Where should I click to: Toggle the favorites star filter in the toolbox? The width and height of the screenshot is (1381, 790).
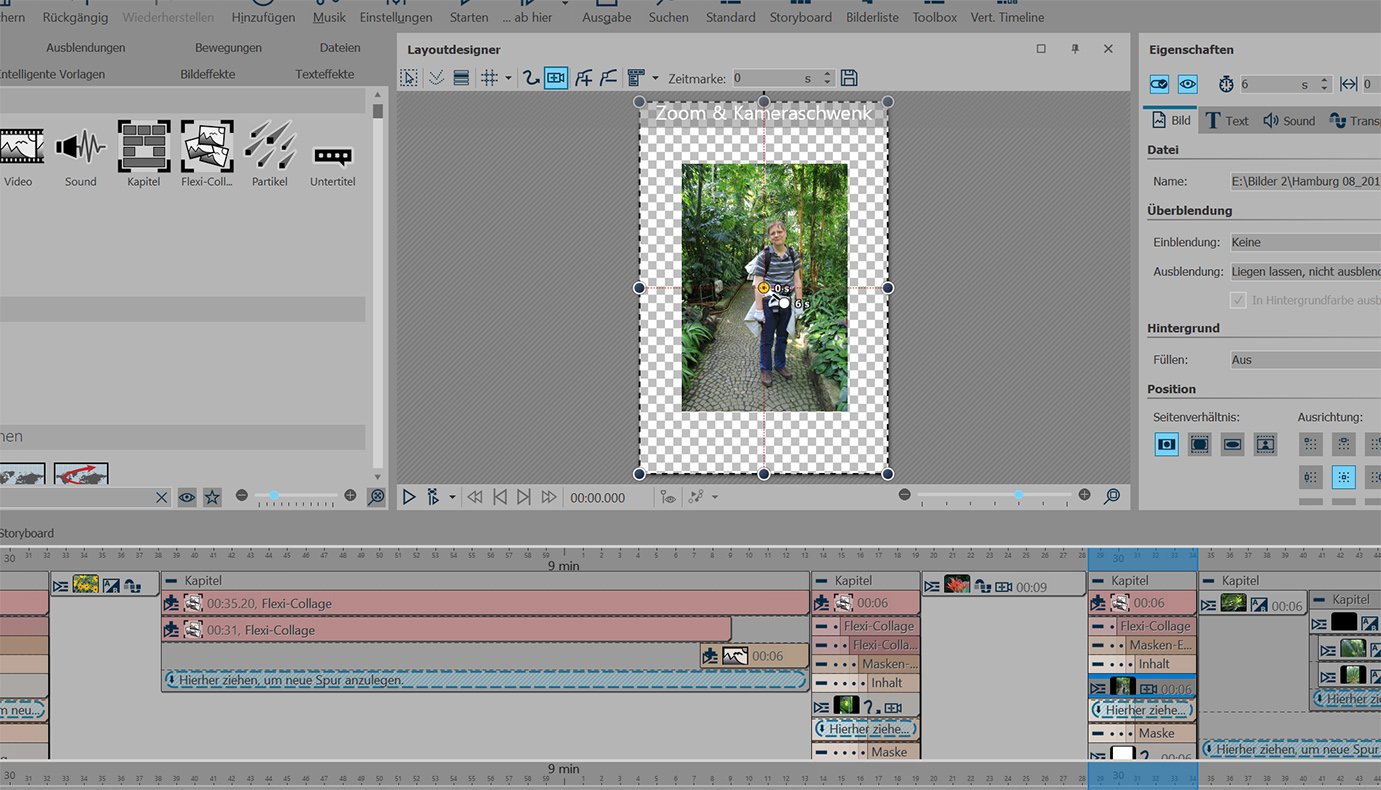point(212,497)
